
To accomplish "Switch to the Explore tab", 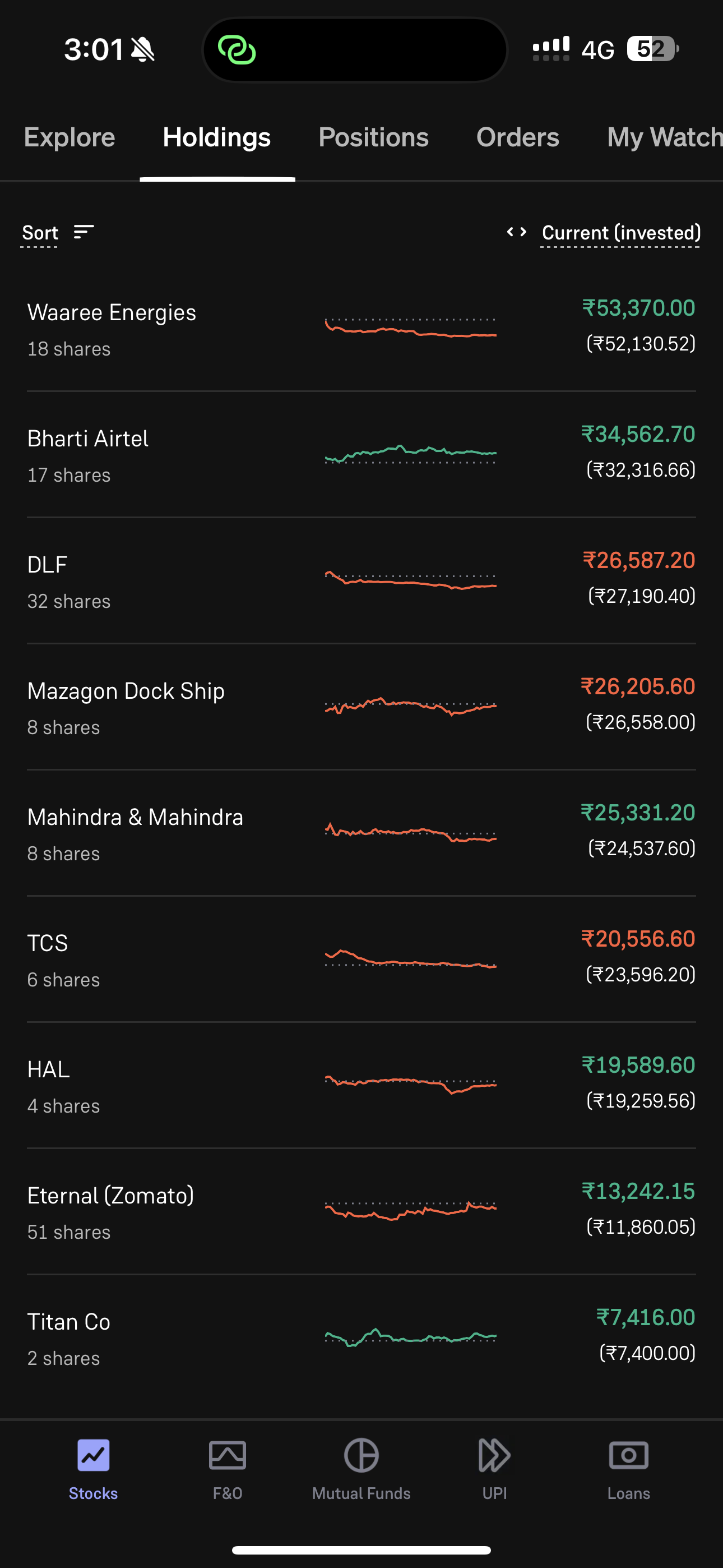I will click(x=69, y=137).
